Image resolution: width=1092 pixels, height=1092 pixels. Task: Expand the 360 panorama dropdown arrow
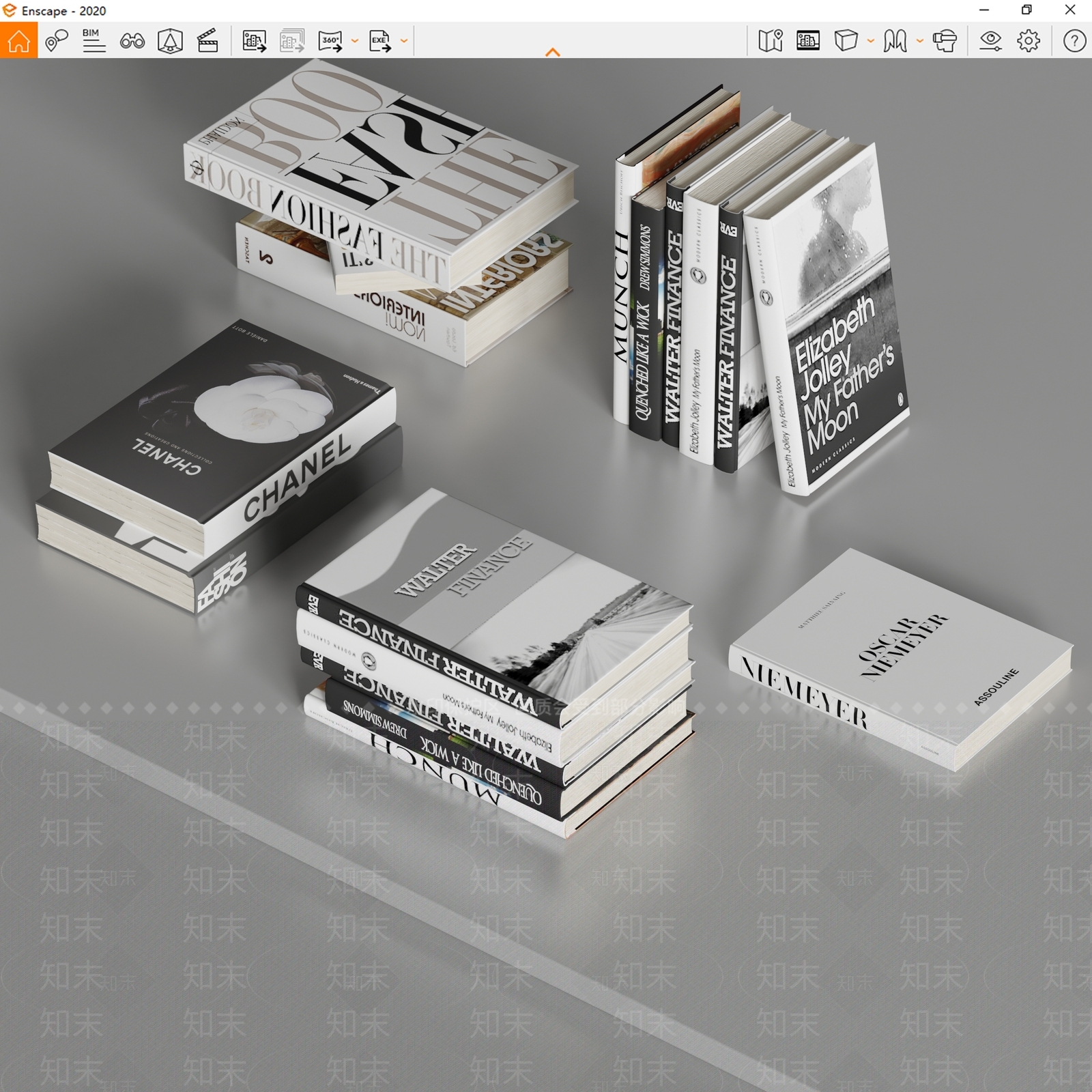coord(354,41)
